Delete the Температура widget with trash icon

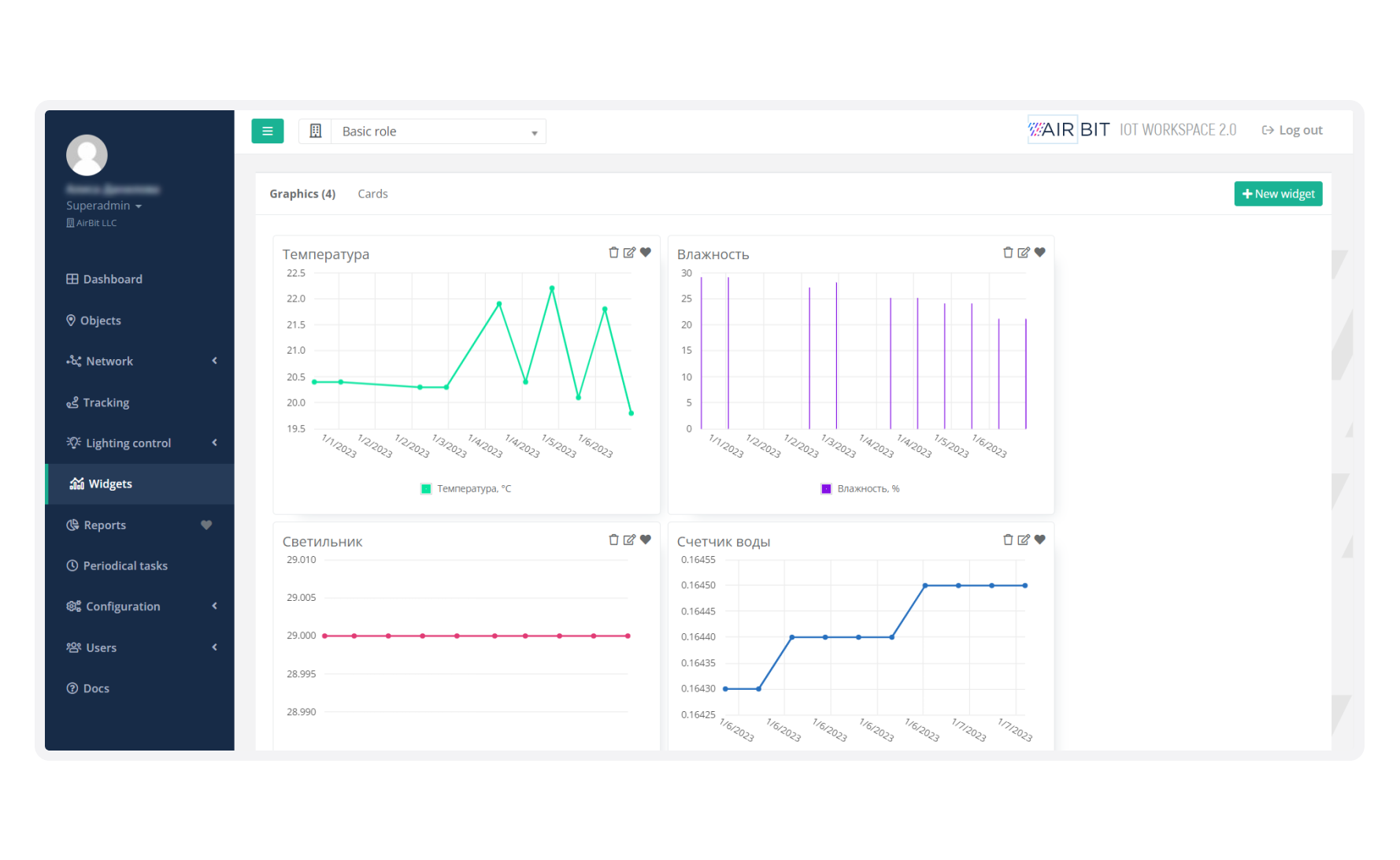click(x=613, y=253)
